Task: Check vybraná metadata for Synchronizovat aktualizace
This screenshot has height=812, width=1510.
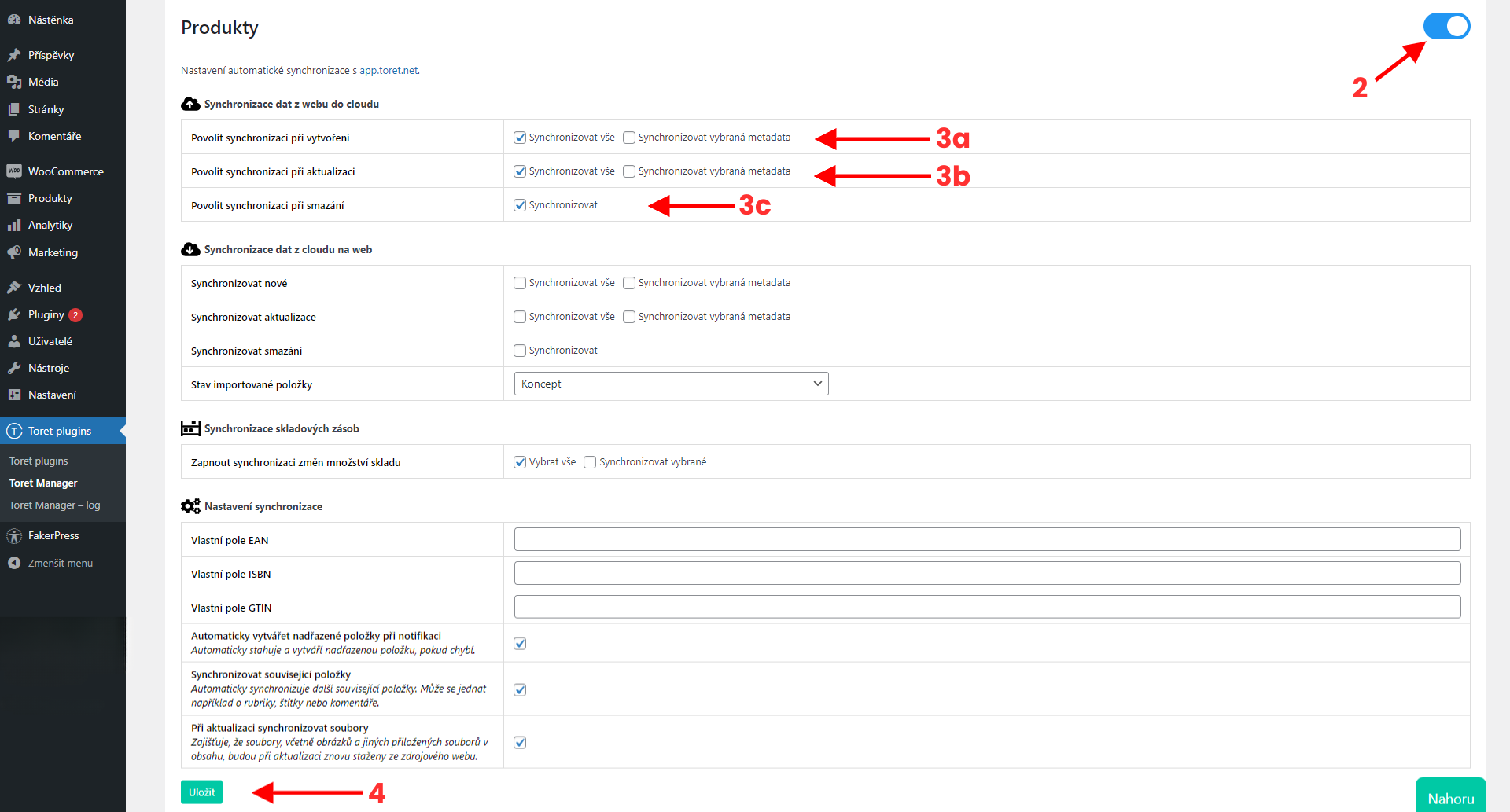Action: coord(629,317)
